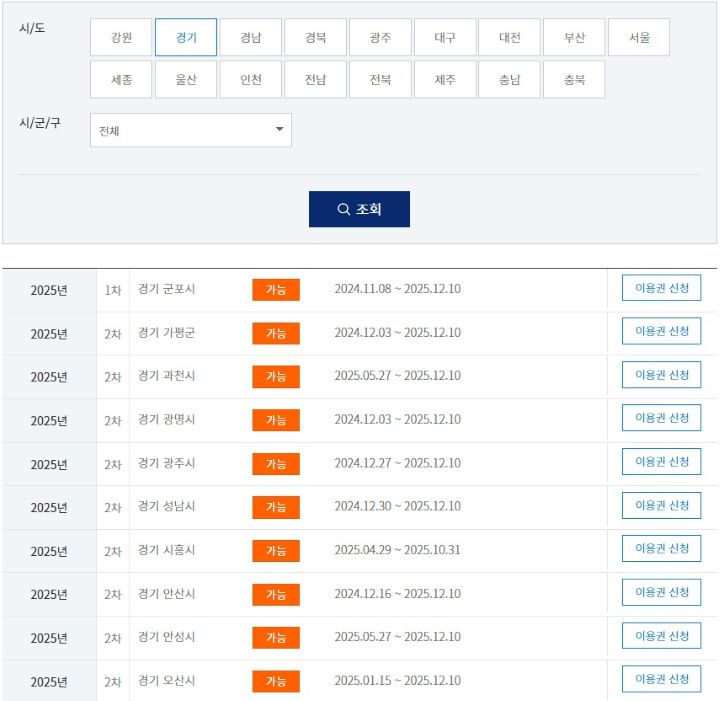
Task: Pick the 충남 region button
Action: point(509,79)
